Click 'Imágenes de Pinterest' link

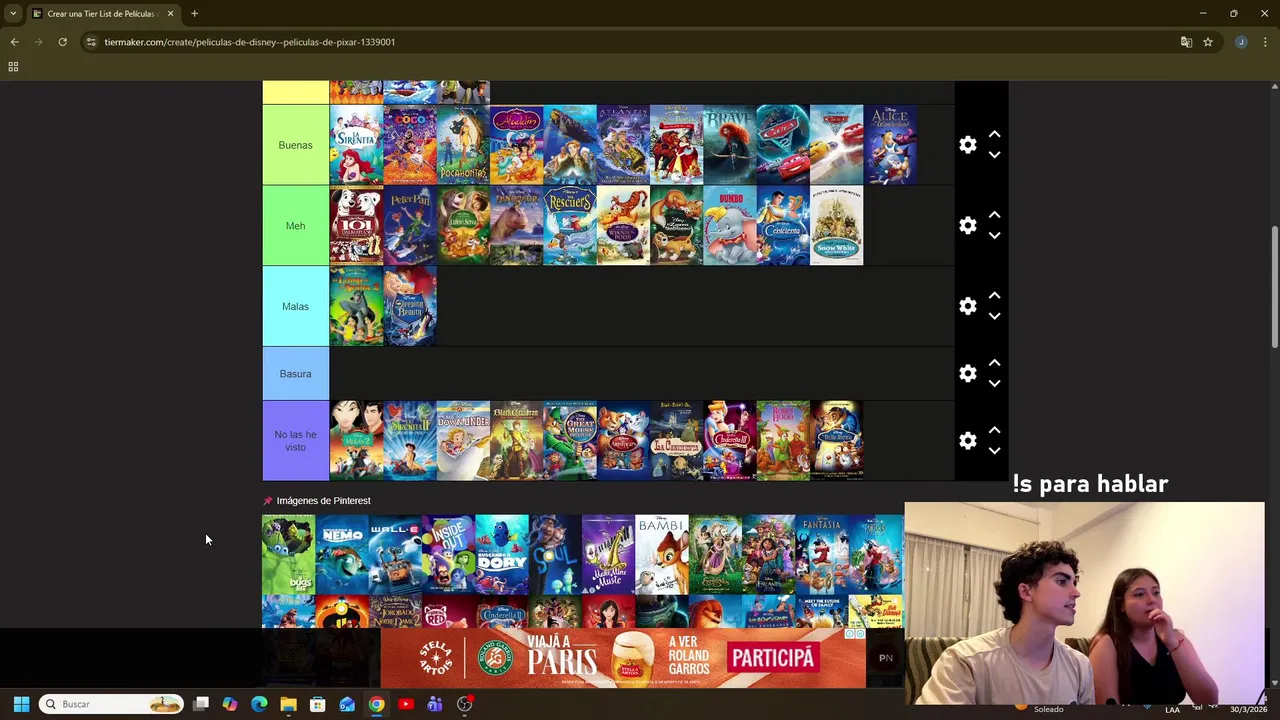click(x=323, y=501)
